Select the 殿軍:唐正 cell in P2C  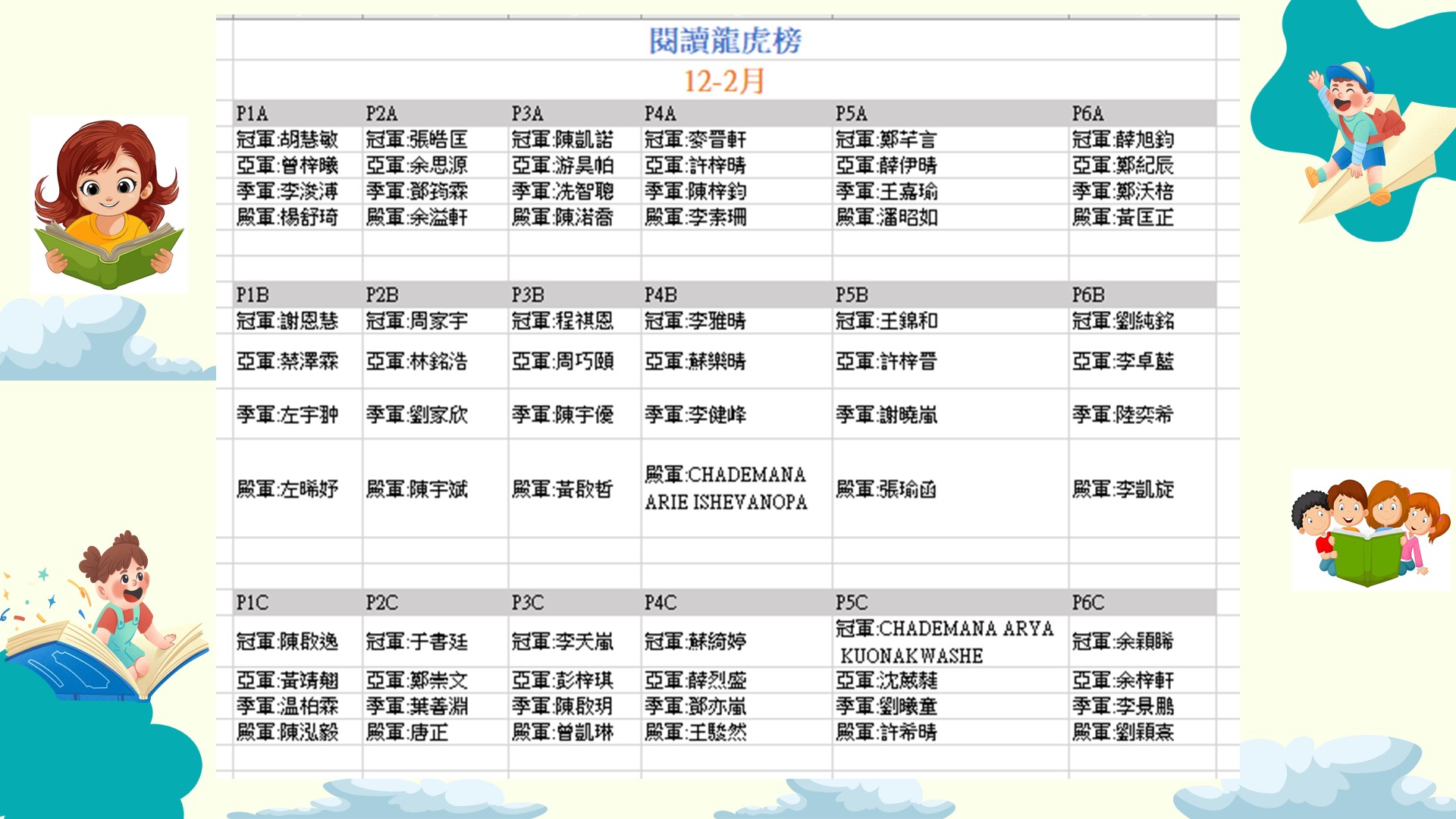click(407, 733)
